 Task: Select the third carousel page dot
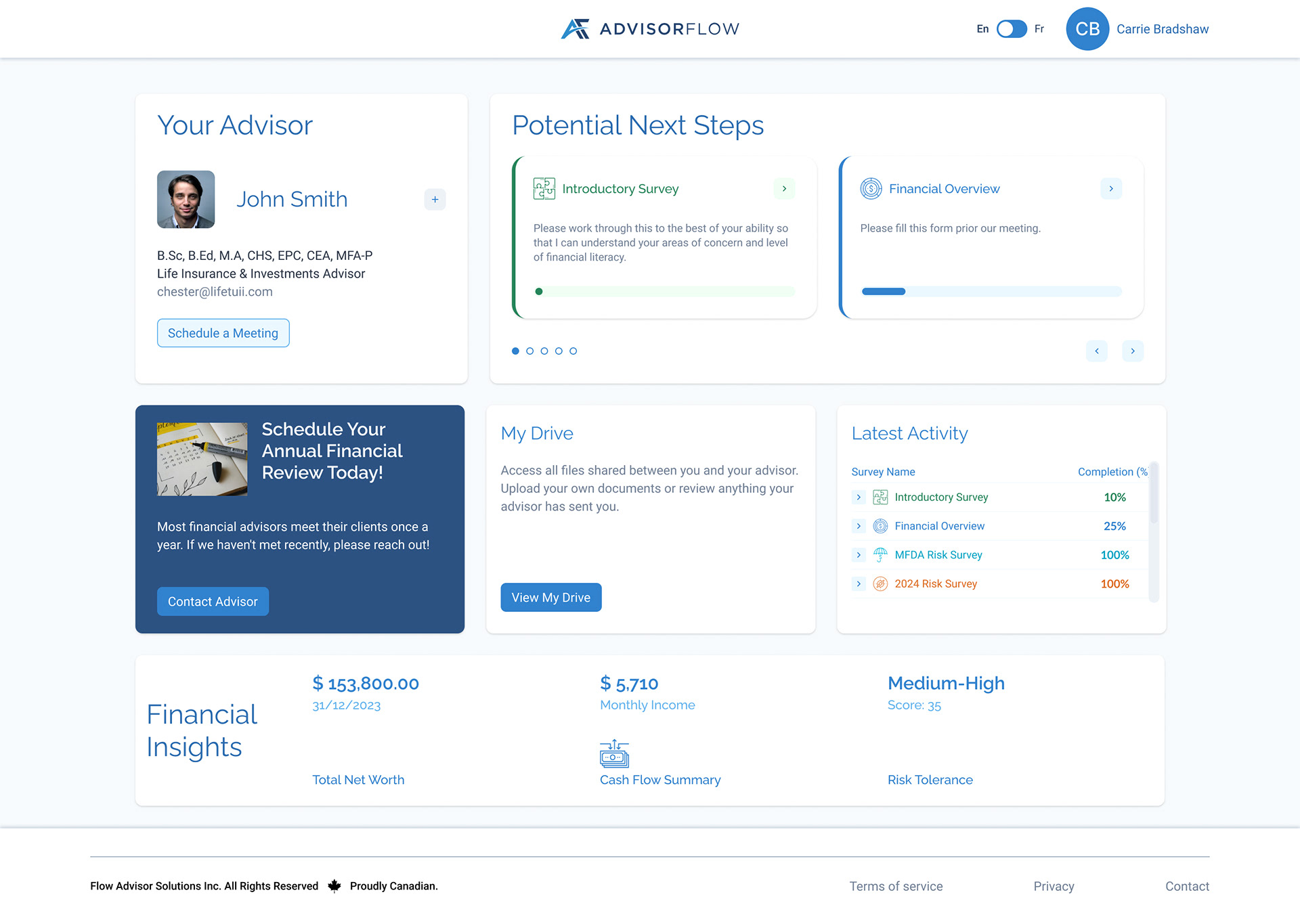coord(544,351)
